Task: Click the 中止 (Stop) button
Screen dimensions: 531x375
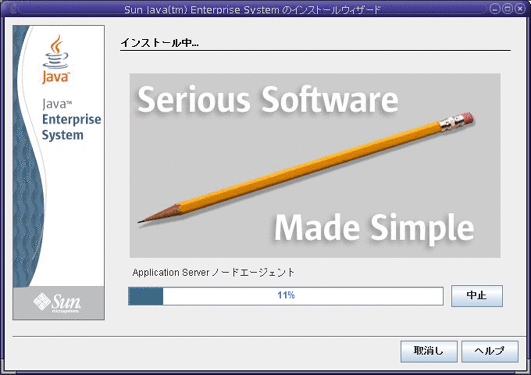Action: pos(477,296)
